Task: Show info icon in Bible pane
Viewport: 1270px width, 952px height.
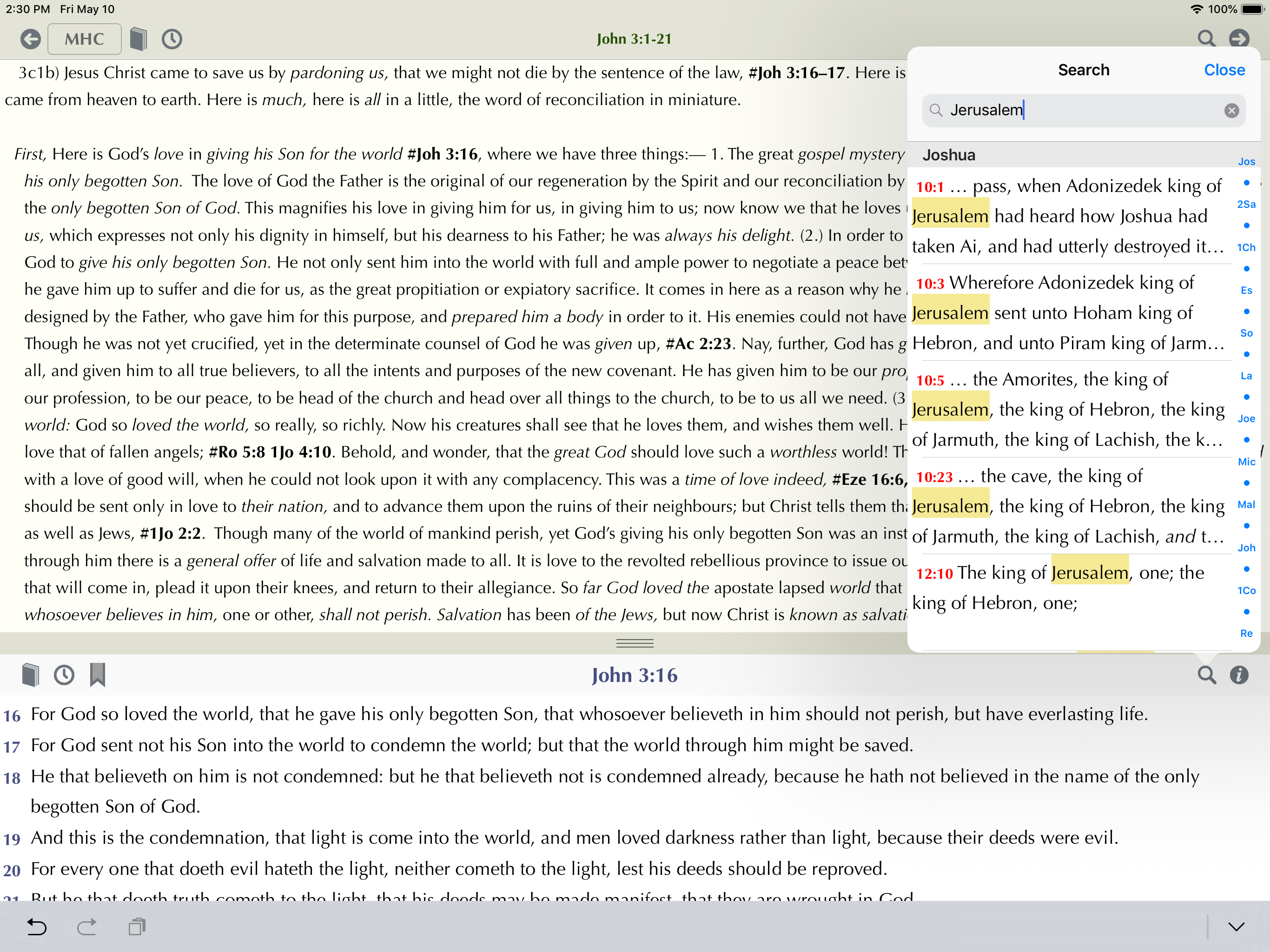Action: [1239, 675]
